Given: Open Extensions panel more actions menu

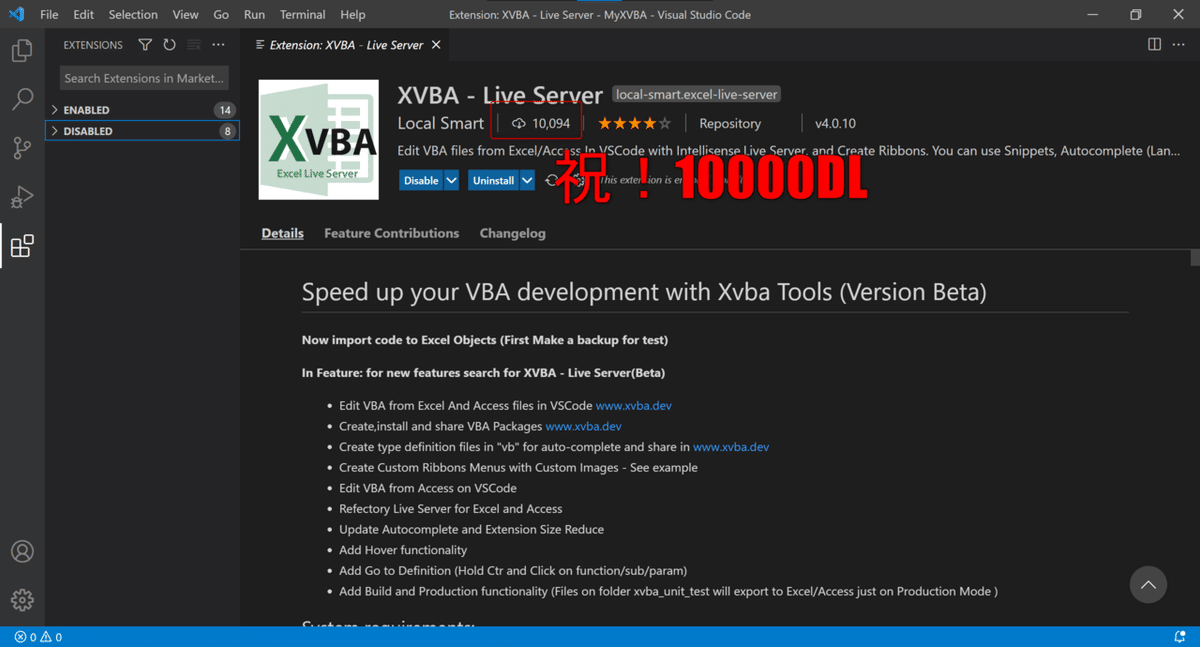Looking at the screenshot, I should 218,45.
